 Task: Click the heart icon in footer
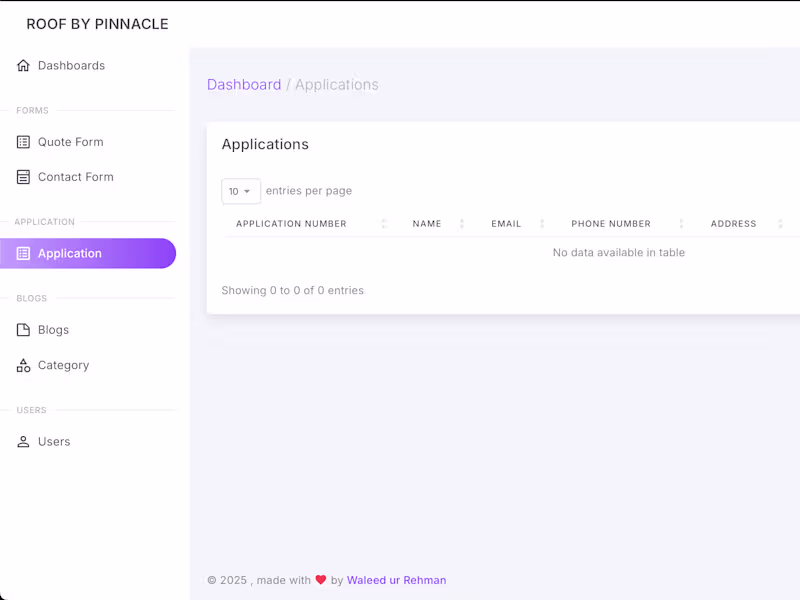pyautogui.click(x=321, y=580)
